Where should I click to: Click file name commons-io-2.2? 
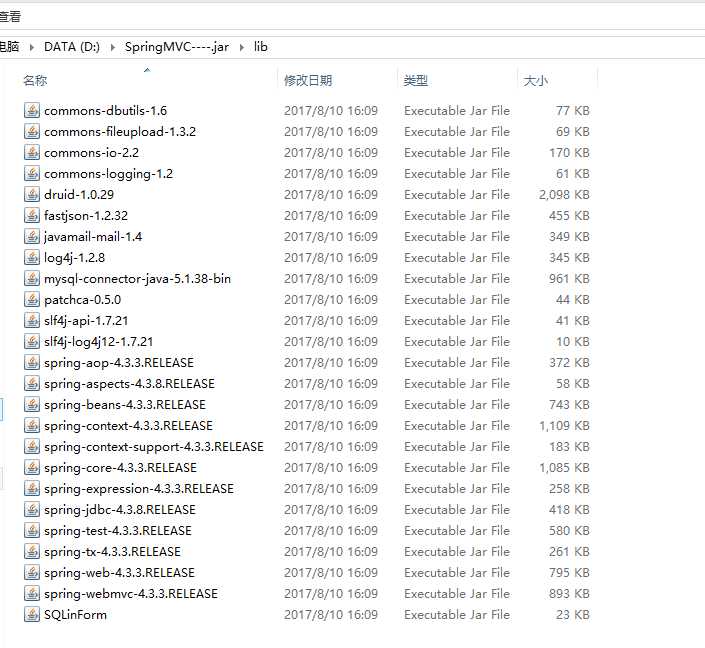(x=91, y=153)
